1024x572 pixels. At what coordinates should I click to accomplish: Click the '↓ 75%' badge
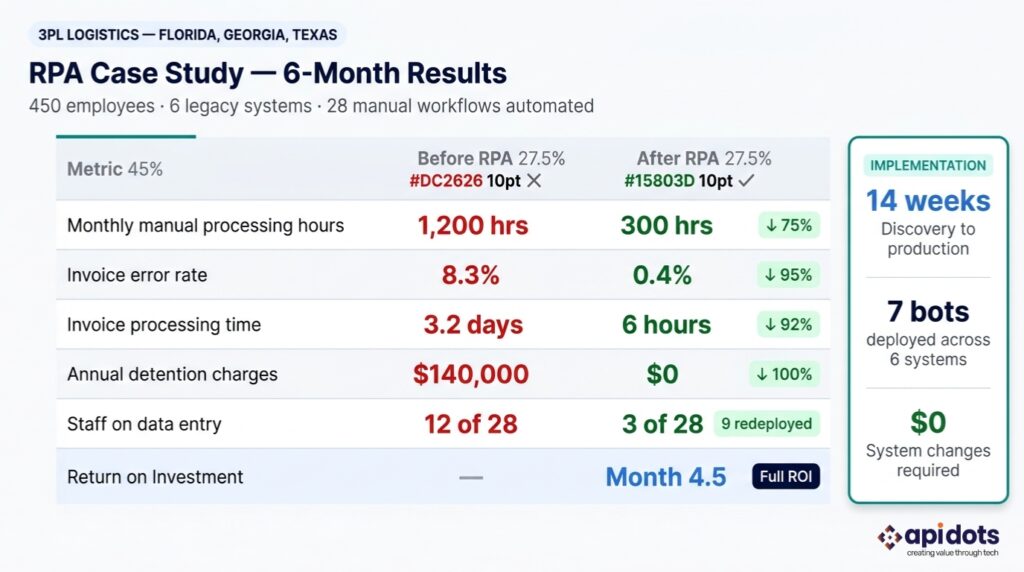(x=789, y=225)
